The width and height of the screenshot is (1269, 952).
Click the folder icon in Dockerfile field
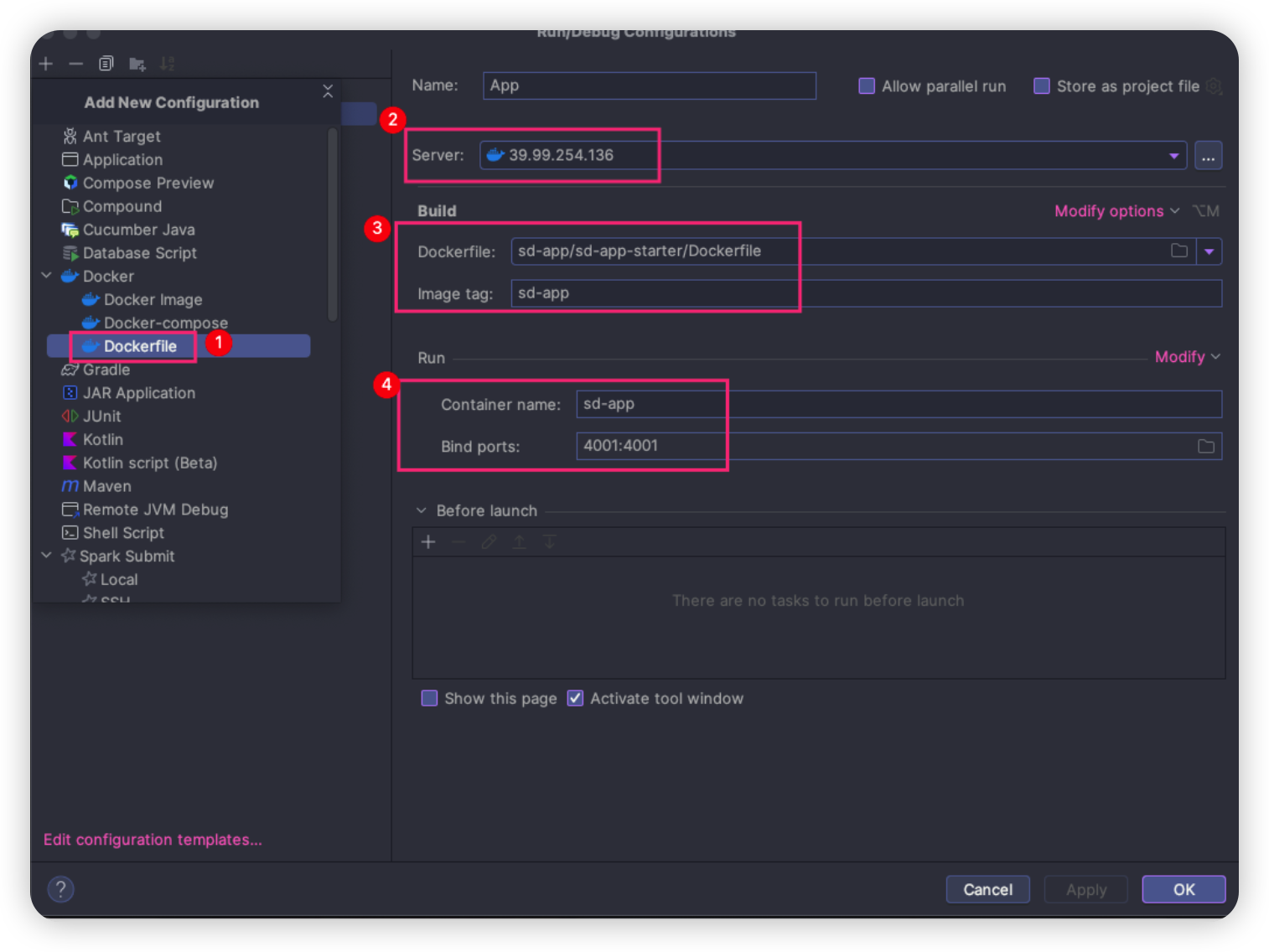click(x=1178, y=251)
